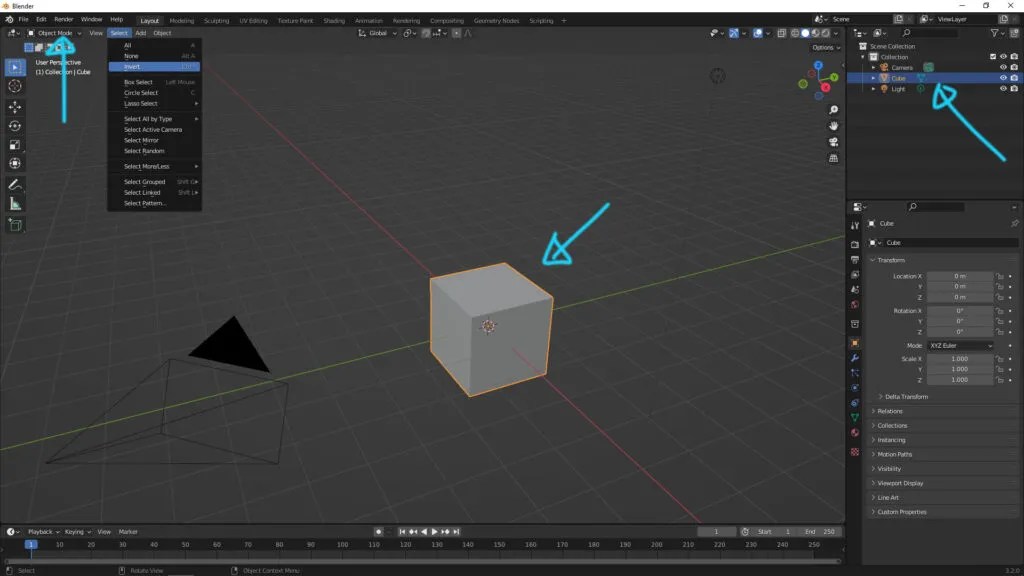Hide the Light object in the outliner
1024x576 pixels.
[1004, 89]
